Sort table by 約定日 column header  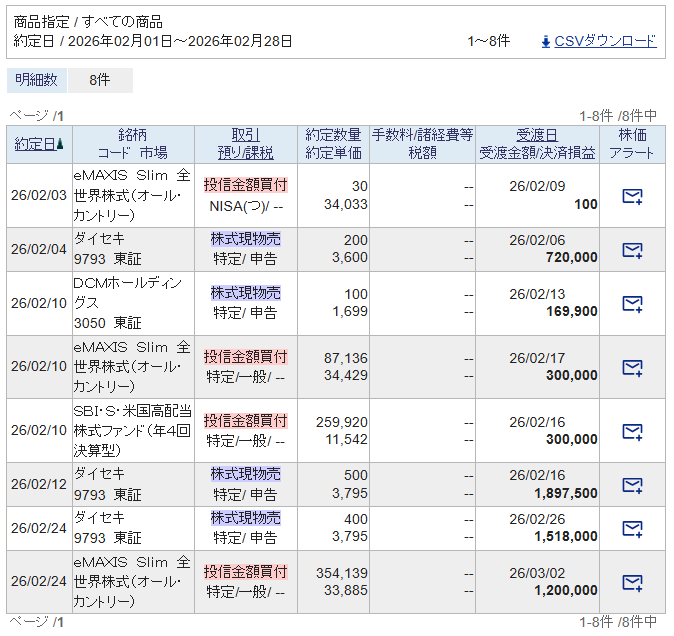(34, 144)
